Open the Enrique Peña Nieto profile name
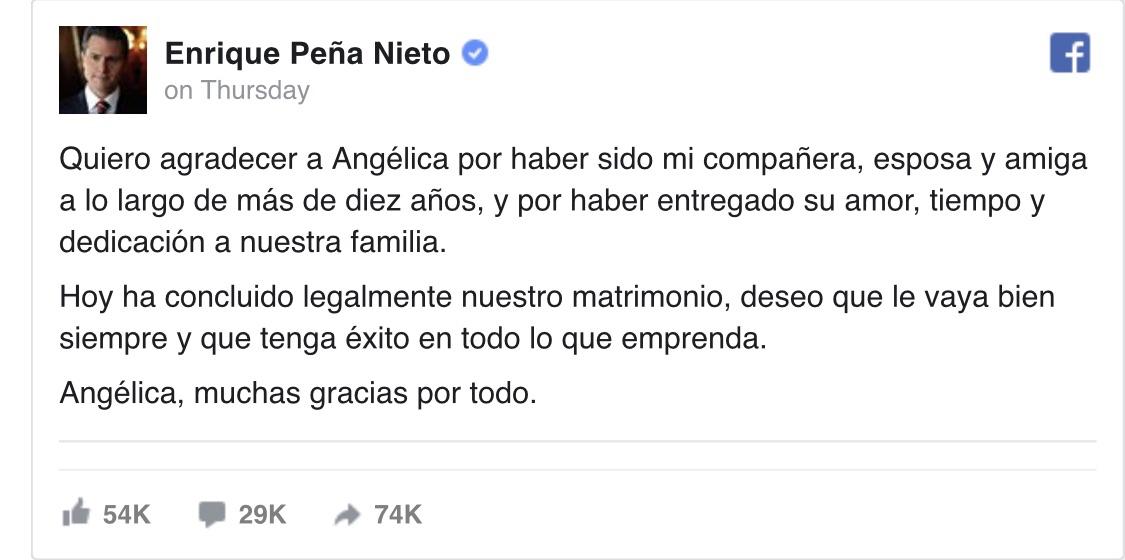1125x560 pixels. tap(307, 53)
